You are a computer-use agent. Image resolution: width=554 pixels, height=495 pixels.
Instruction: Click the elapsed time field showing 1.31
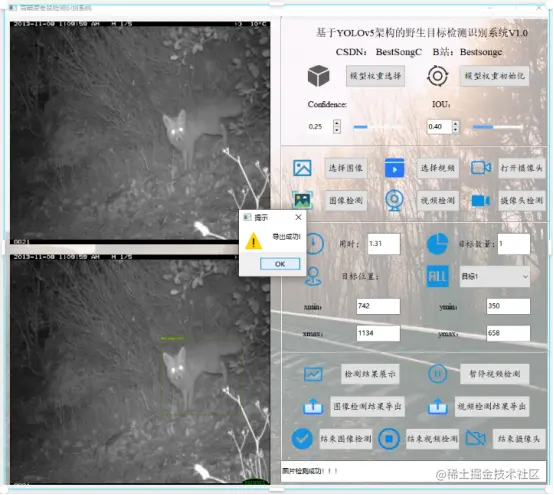[384, 244]
